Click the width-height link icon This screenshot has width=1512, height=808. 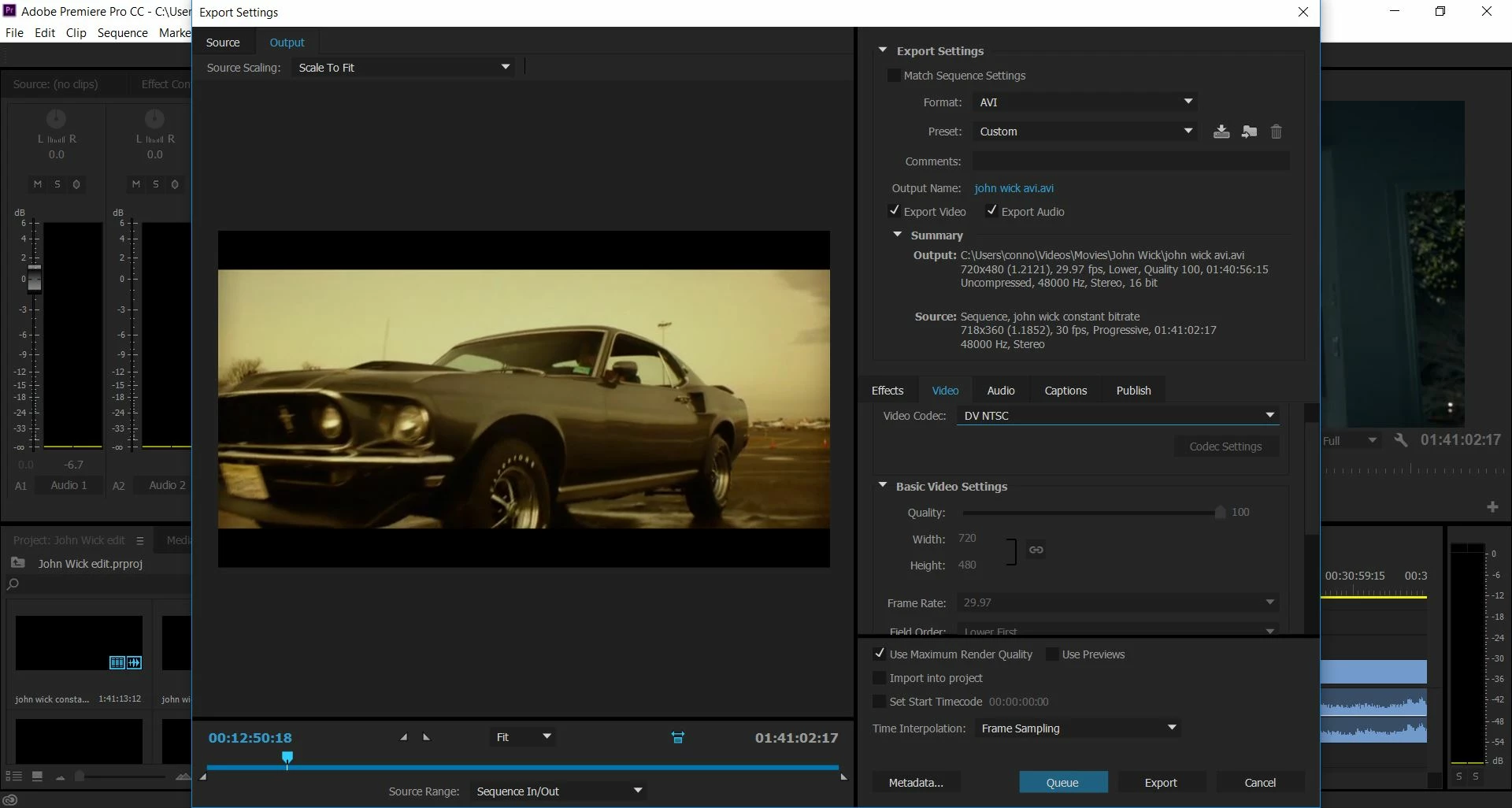coord(1036,550)
